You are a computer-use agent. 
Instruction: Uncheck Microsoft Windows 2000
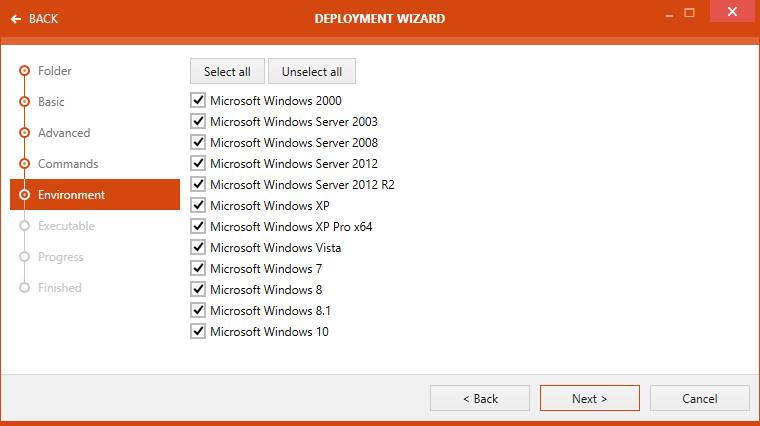click(x=198, y=101)
